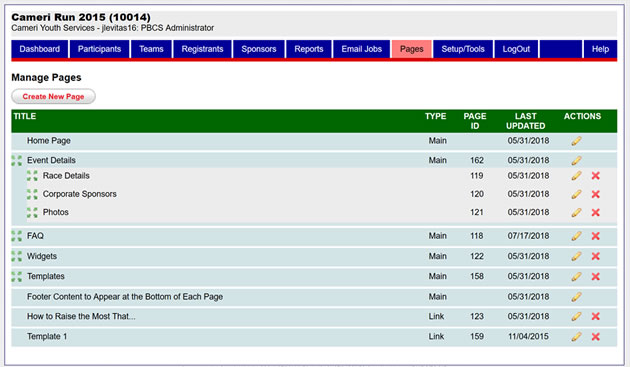Click the green move handle beside Event Details
Image resolution: width=630 pixels, height=367 pixels.
coord(16,160)
